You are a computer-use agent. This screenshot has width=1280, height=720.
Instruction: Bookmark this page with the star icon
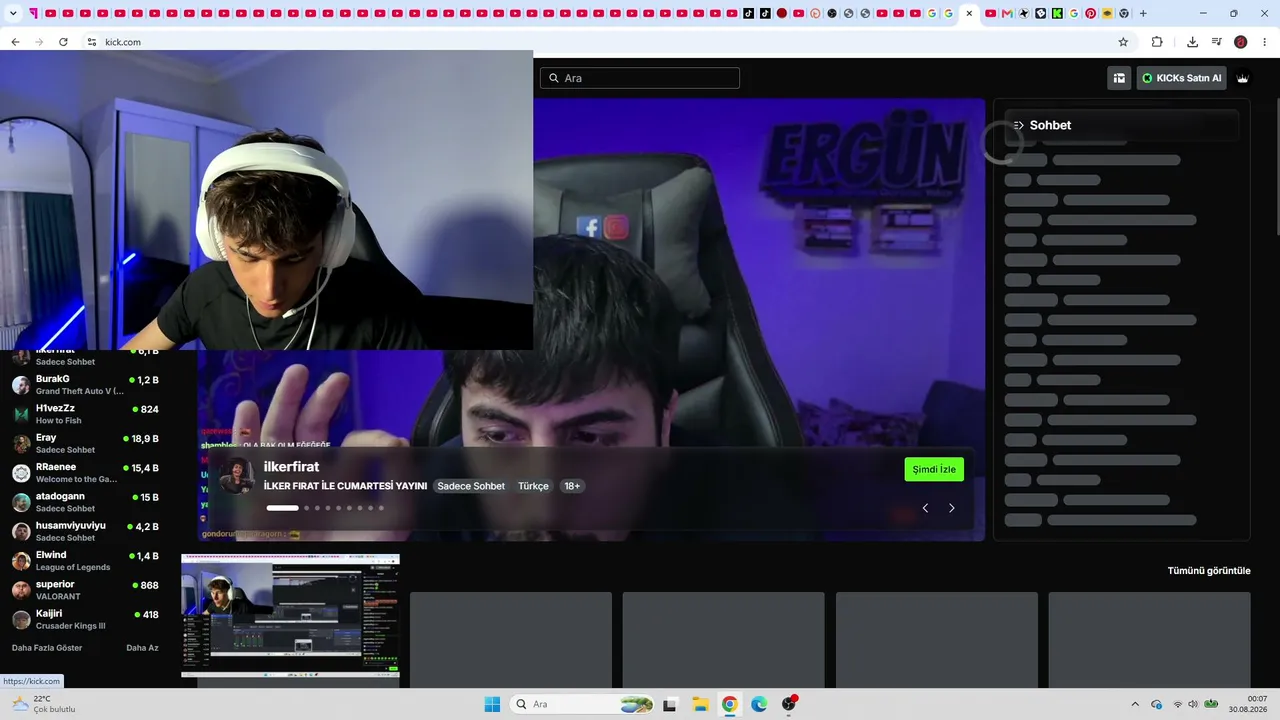[x=1123, y=42]
